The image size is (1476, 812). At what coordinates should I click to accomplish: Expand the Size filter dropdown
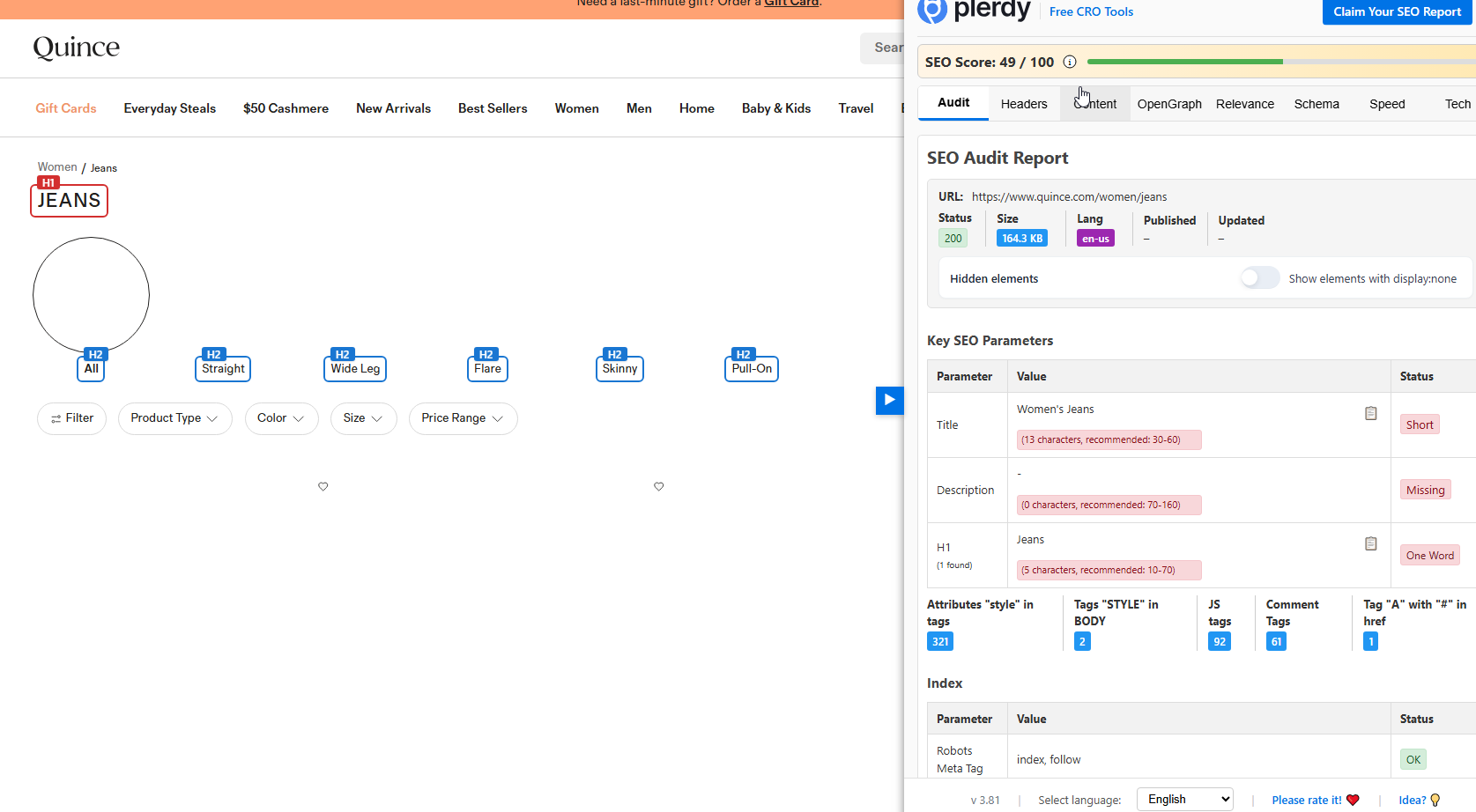pos(363,418)
